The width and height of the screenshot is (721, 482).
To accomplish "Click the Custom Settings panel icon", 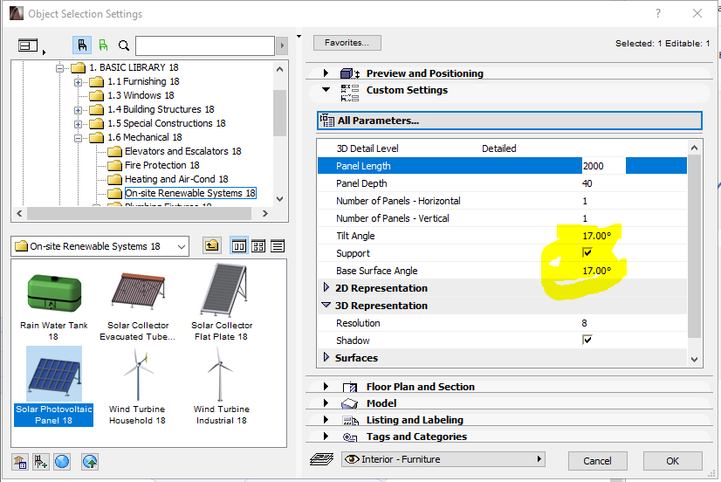I will tap(350, 92).
